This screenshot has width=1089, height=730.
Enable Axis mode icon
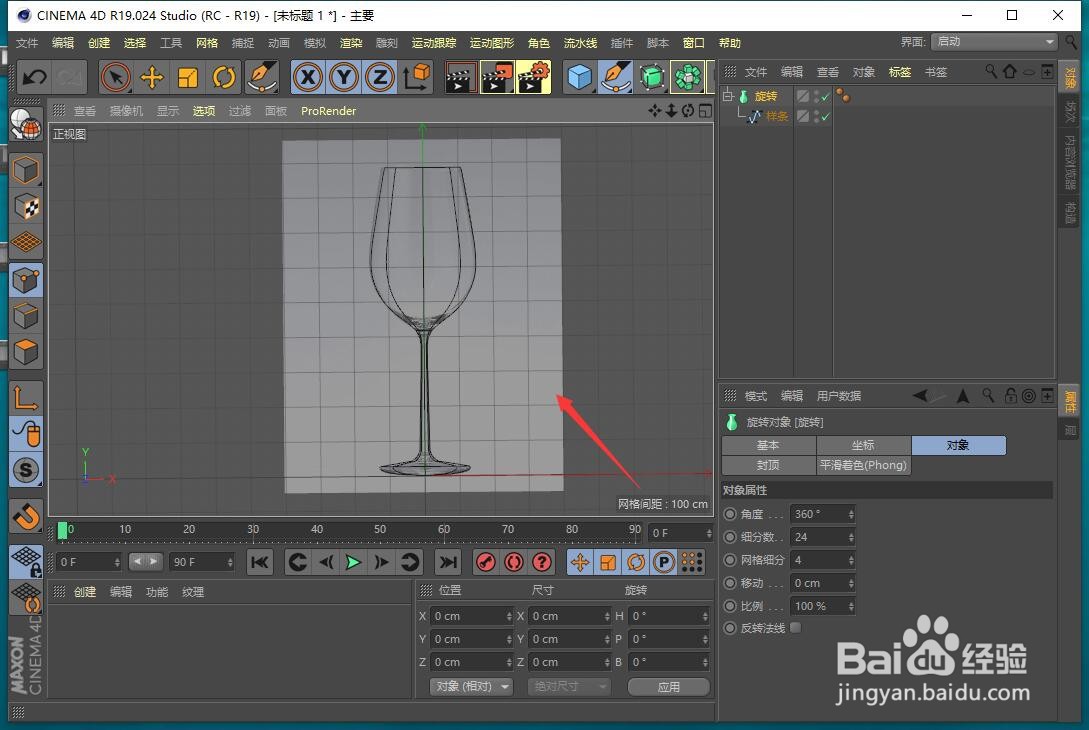pos(26,398)
